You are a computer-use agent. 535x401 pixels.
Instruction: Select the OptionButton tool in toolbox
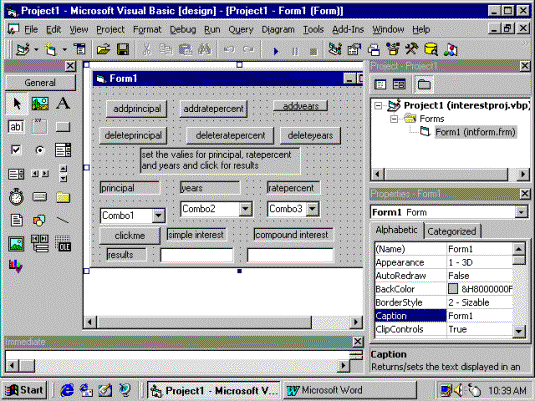pos(40,150)
